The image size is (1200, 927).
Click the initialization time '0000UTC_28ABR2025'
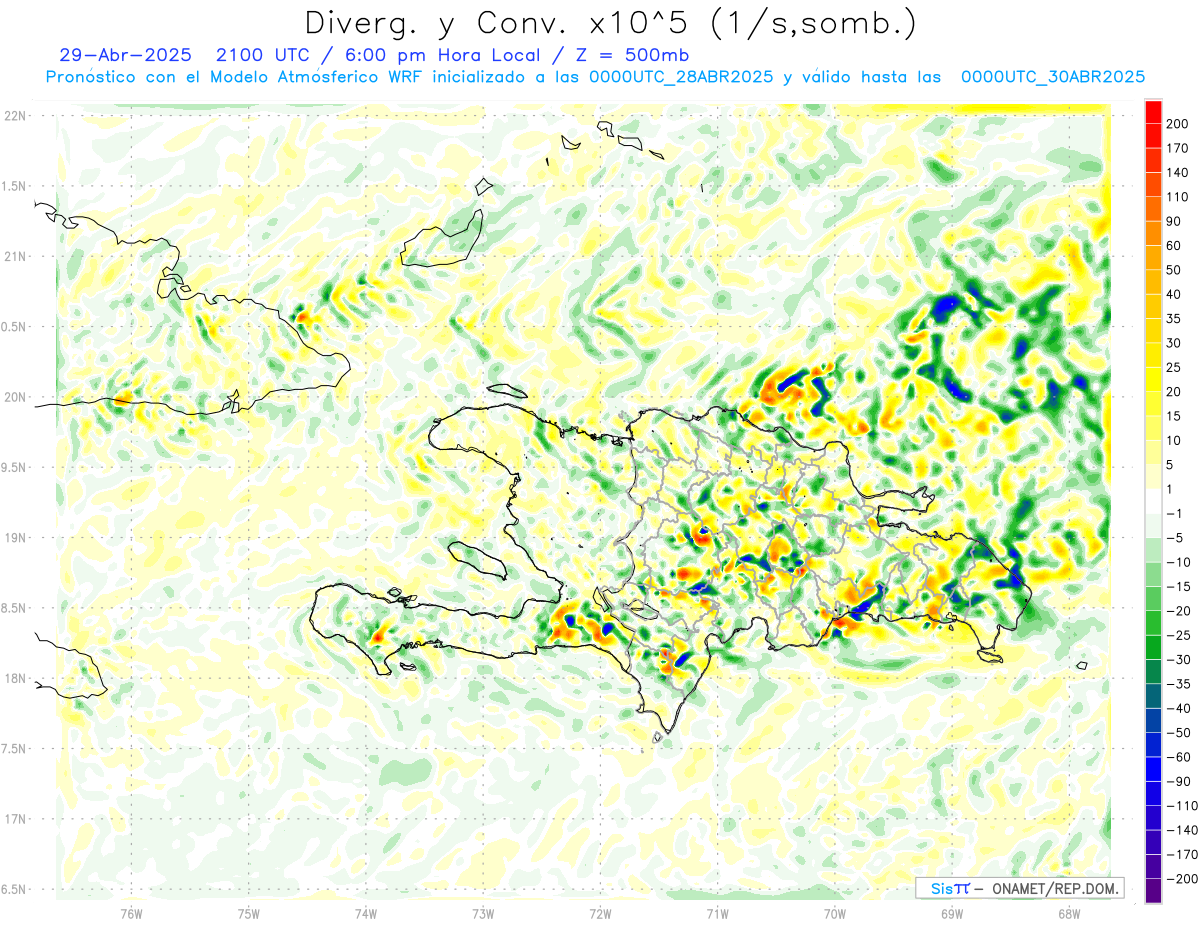(x=681, y=77)
